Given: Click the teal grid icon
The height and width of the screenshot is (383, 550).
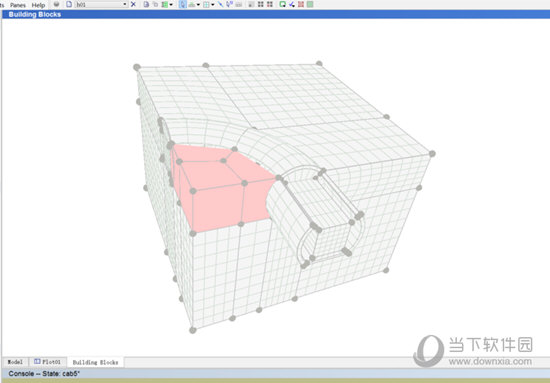Looking at the screenshot, I should pos(206,4).
